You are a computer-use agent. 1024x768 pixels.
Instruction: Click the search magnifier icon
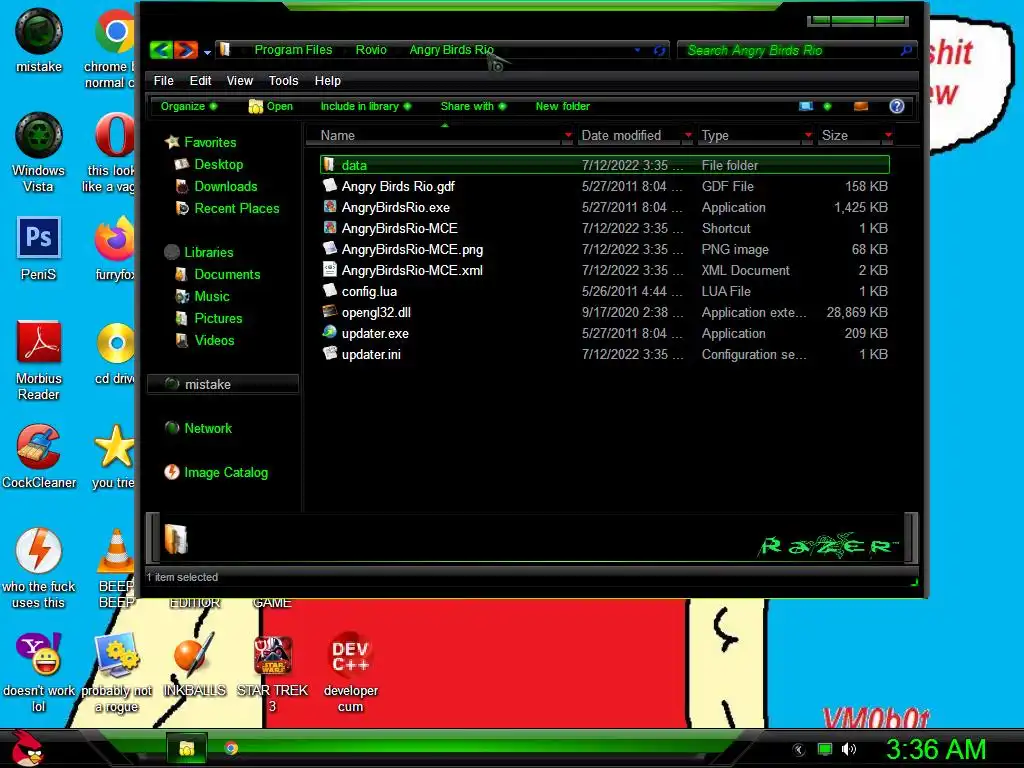pos(906,50)
